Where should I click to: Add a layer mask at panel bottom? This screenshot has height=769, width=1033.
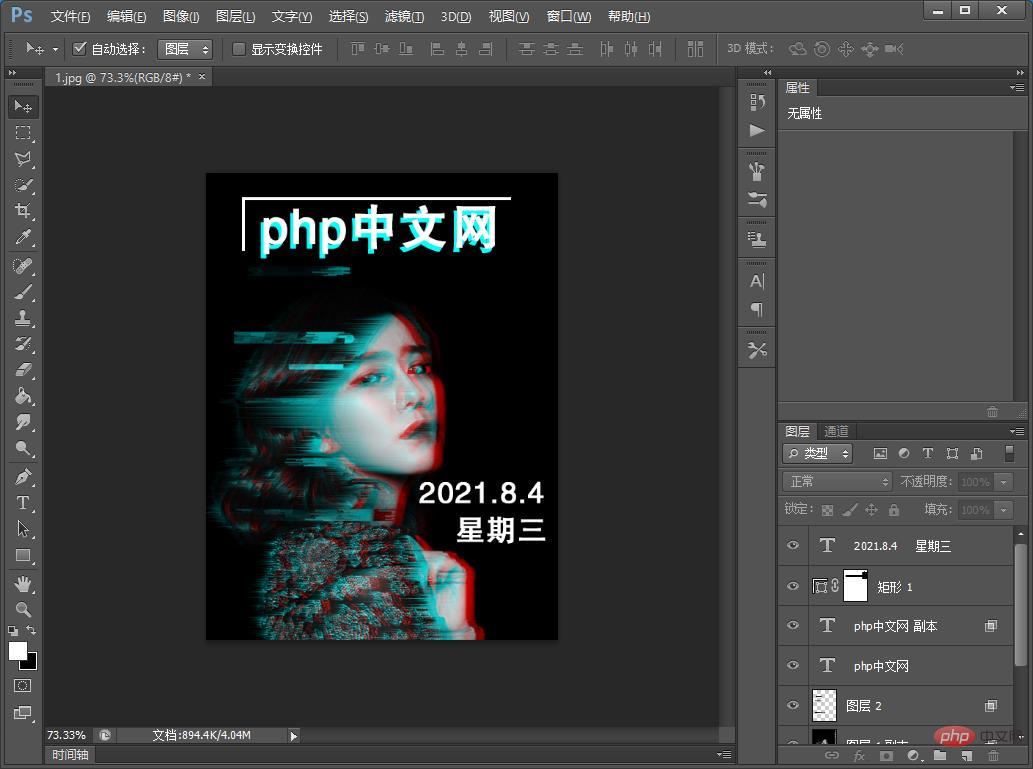[x=886, y=756]
